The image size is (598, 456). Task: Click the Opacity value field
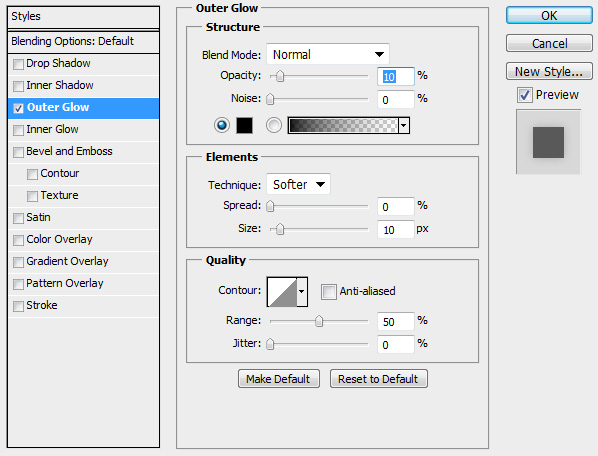pyautogui.click(x=395, y=77)
